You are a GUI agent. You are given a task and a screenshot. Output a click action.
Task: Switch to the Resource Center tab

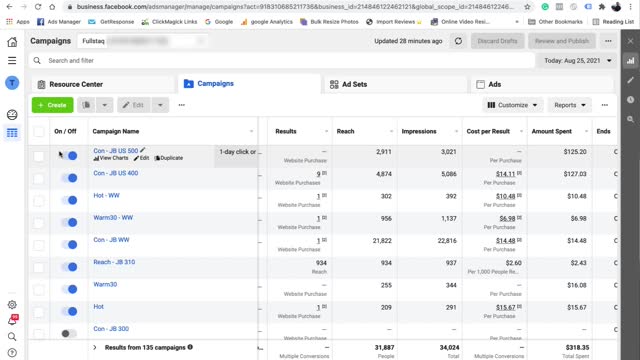click(x=102, y=84)
